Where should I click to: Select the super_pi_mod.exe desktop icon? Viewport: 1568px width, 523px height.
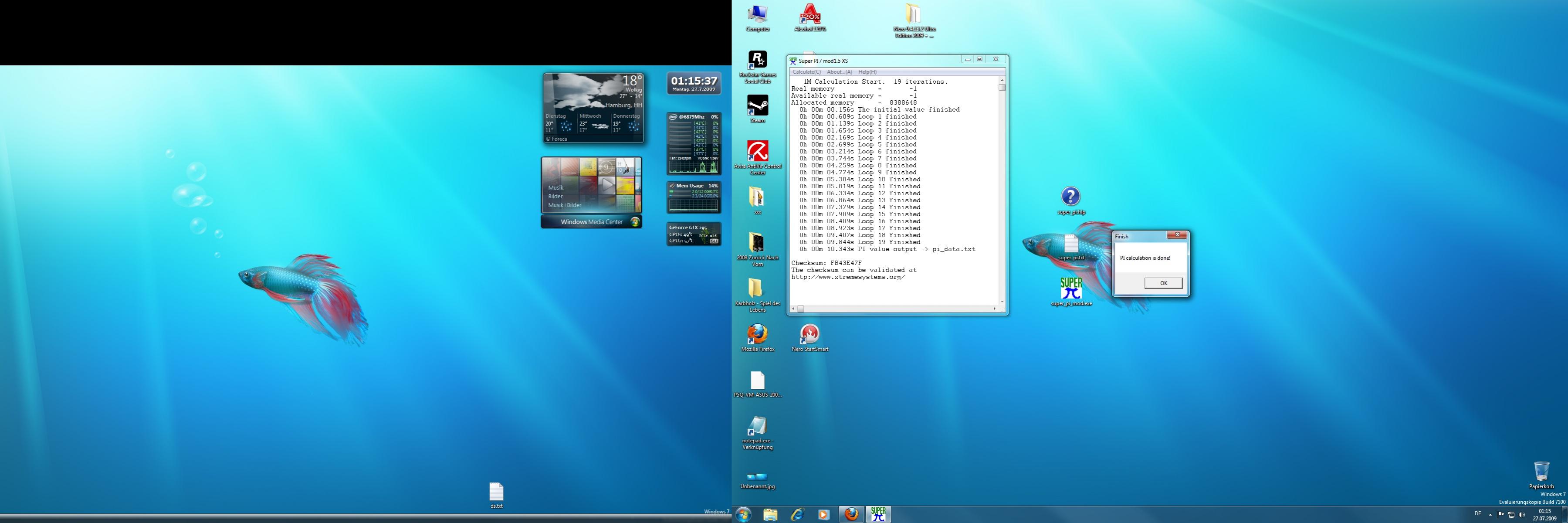tap(1071, 289)
